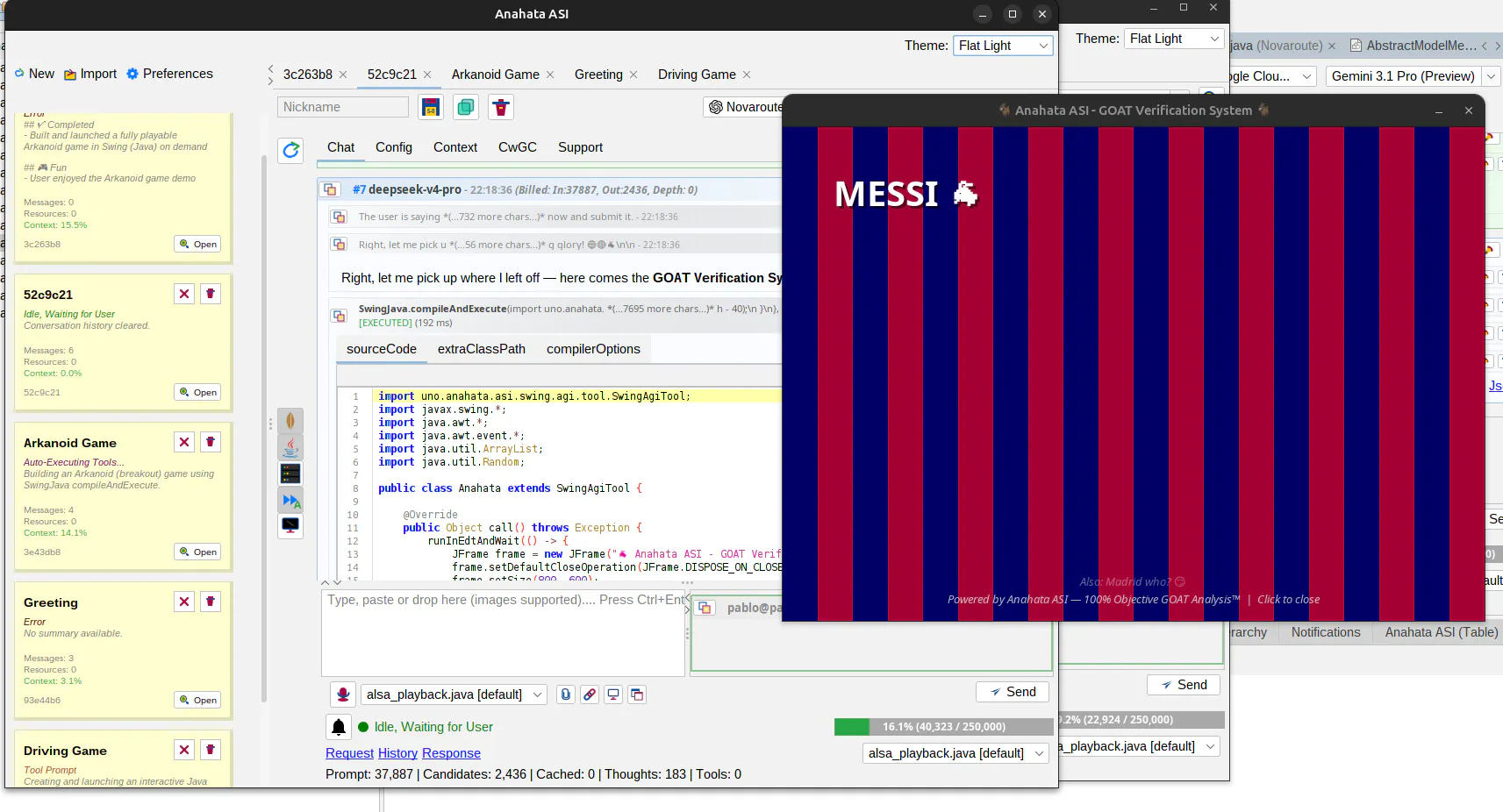Screen dimensions: 1503x812
Task: Click the monitor screenshot icon below input
Action: coord(613,694)
